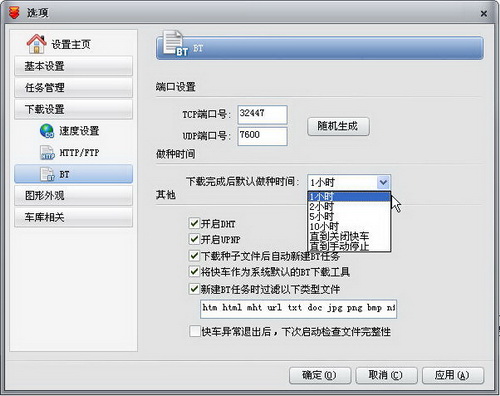Open HTTP/FTP settings via its icon
Image resolution: width=500 pixels, height=396 pixels.
[47, 153]
